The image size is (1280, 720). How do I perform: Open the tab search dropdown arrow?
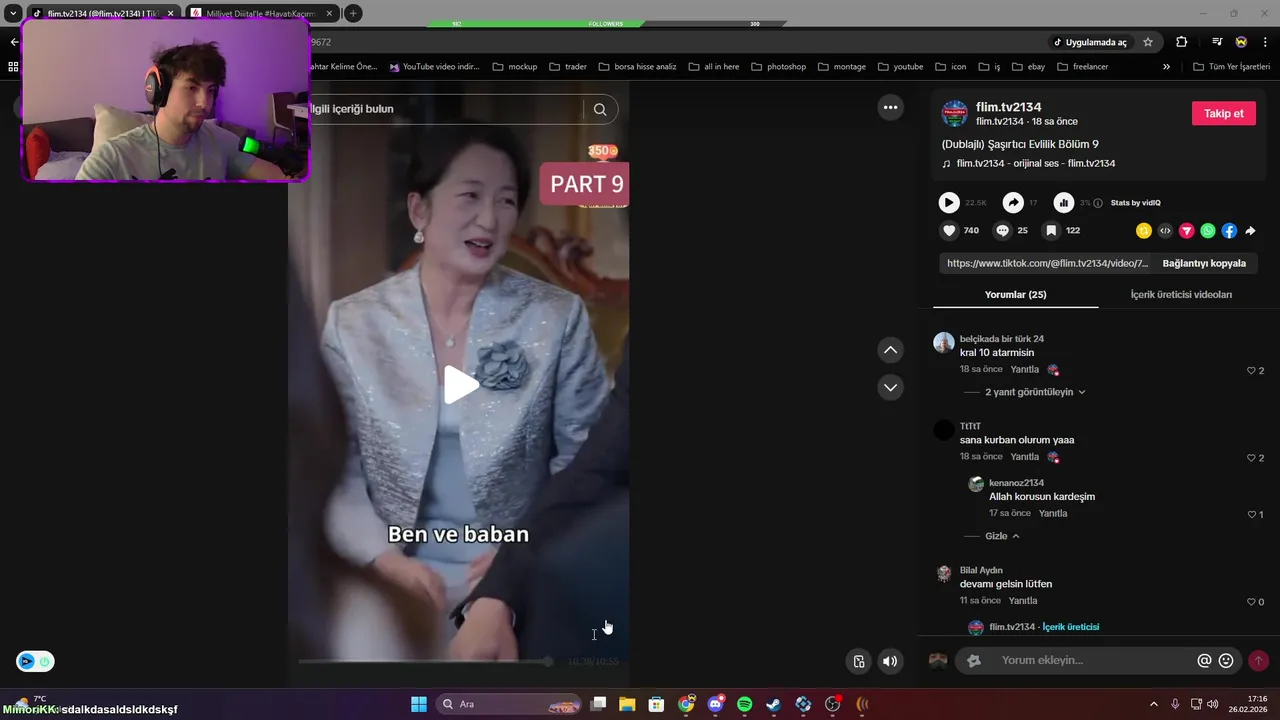tap(13, 13)
